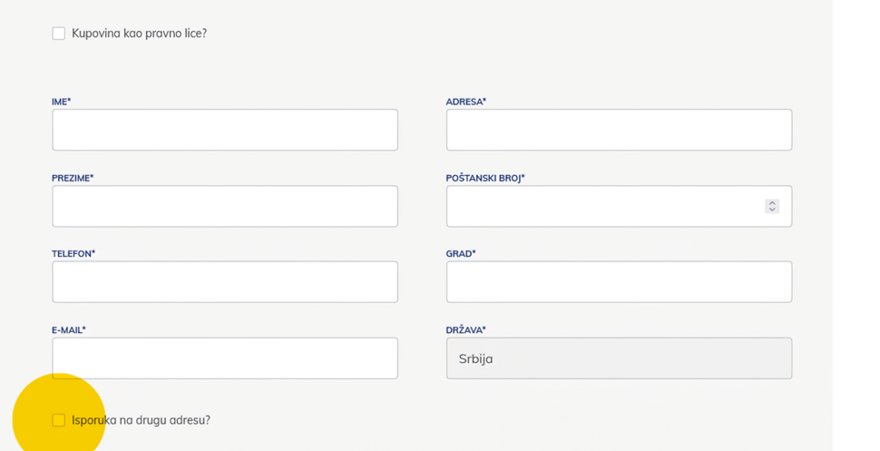Viewport: 880px width, 451px height.
Task: Click the yellow circle highlight
Action: click(59, 413)
